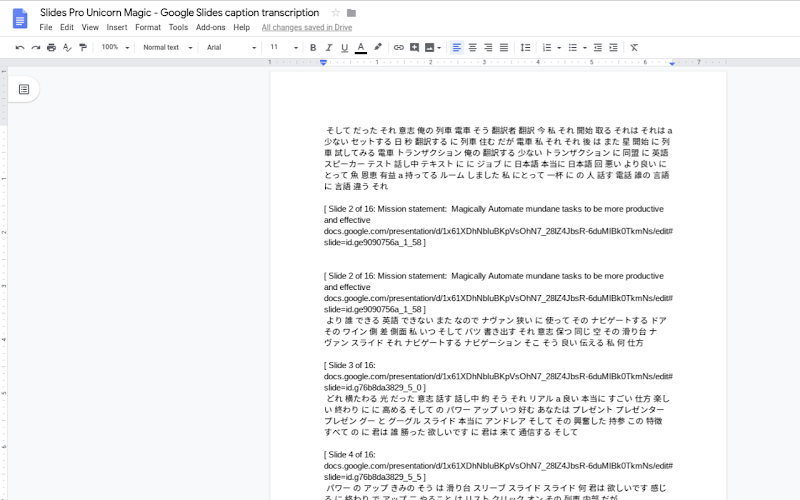800x500 pixels.
Task: Open the Tools menu
Action: coord(179,28)
